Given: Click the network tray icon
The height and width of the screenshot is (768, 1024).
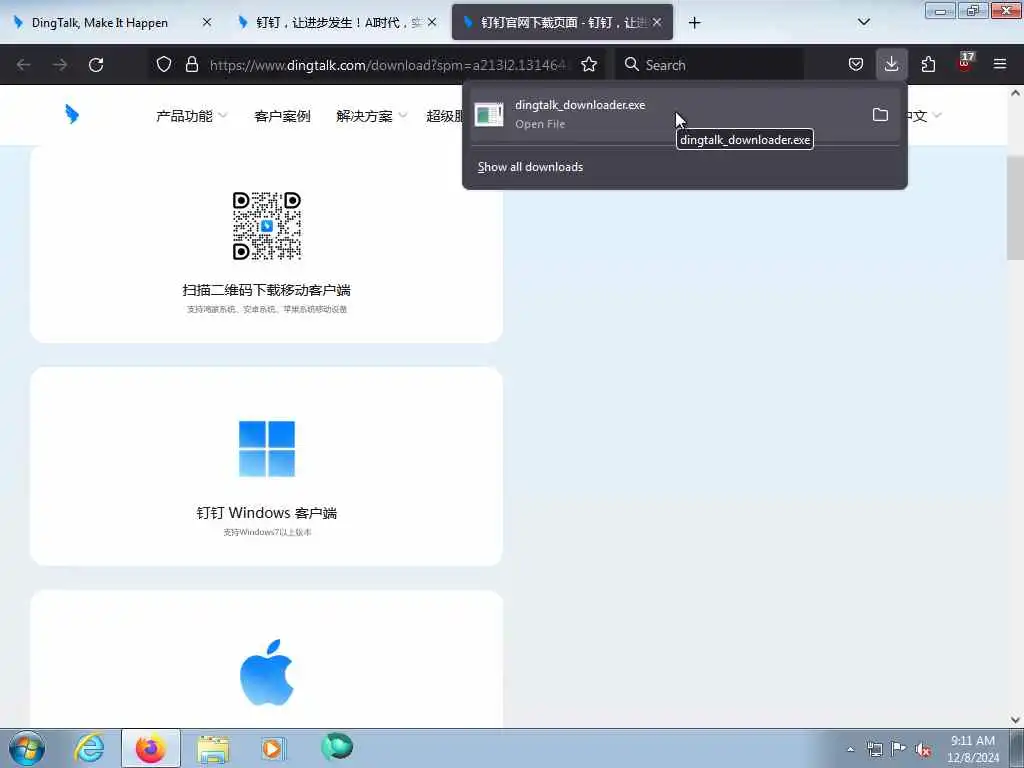Looking at the screenshot, I should click(x=874, y=749).
